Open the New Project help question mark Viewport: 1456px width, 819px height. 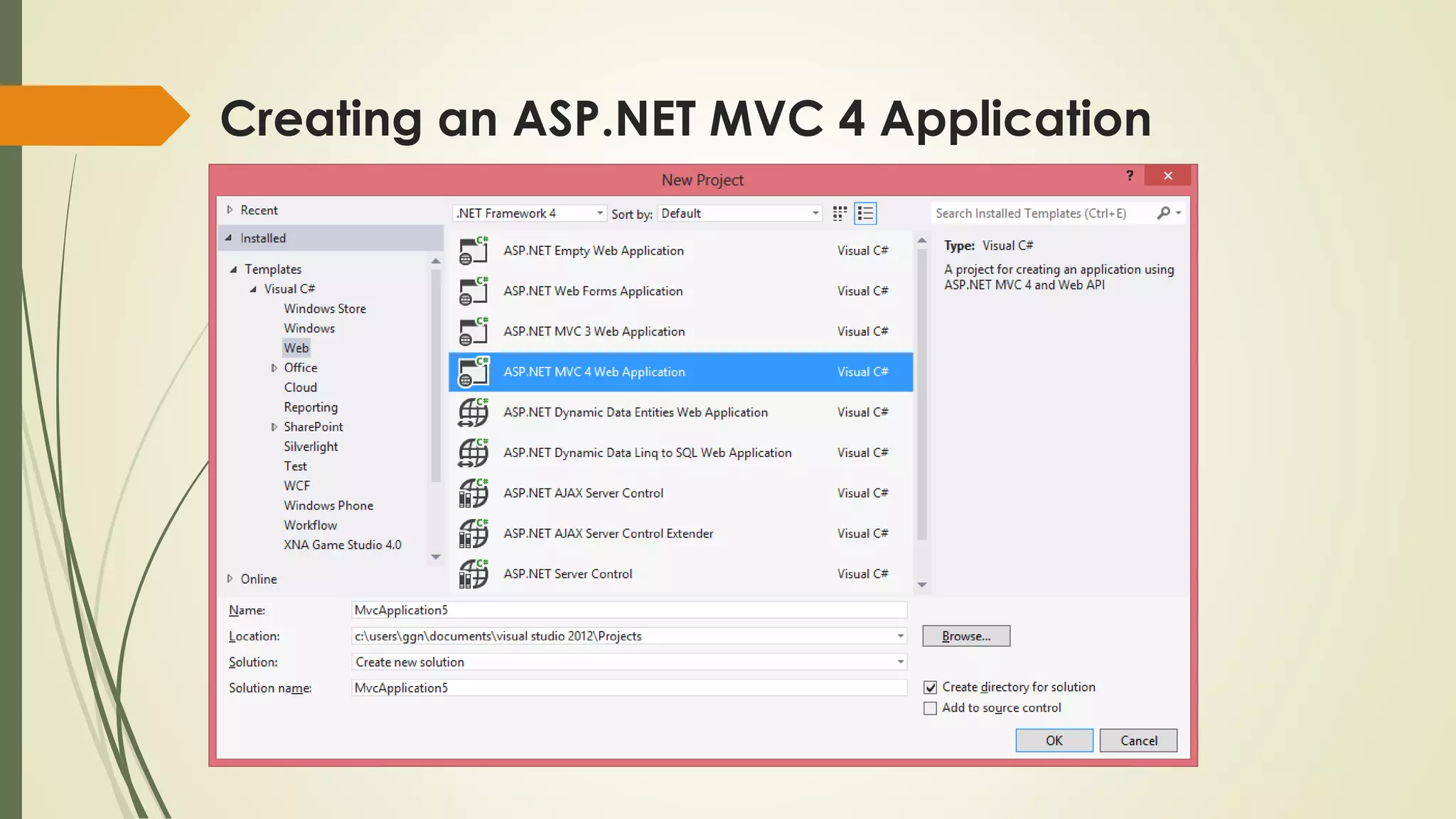point(1130,176)
